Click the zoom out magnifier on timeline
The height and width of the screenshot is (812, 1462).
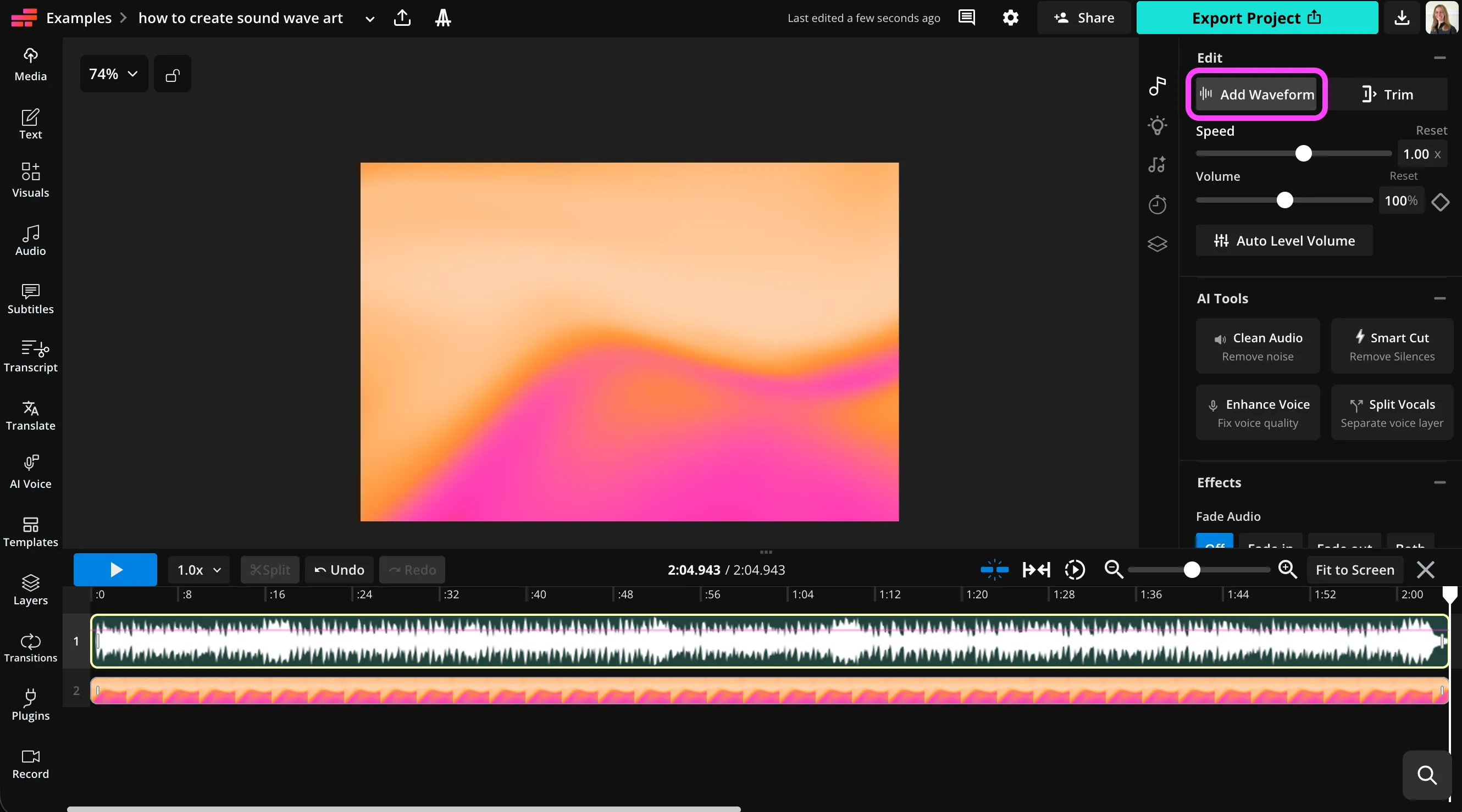click(x=1114, y=569)
